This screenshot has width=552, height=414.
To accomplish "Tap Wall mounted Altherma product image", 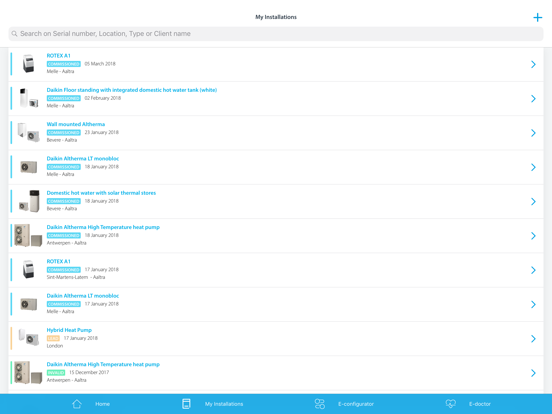I will click(29, 132).
